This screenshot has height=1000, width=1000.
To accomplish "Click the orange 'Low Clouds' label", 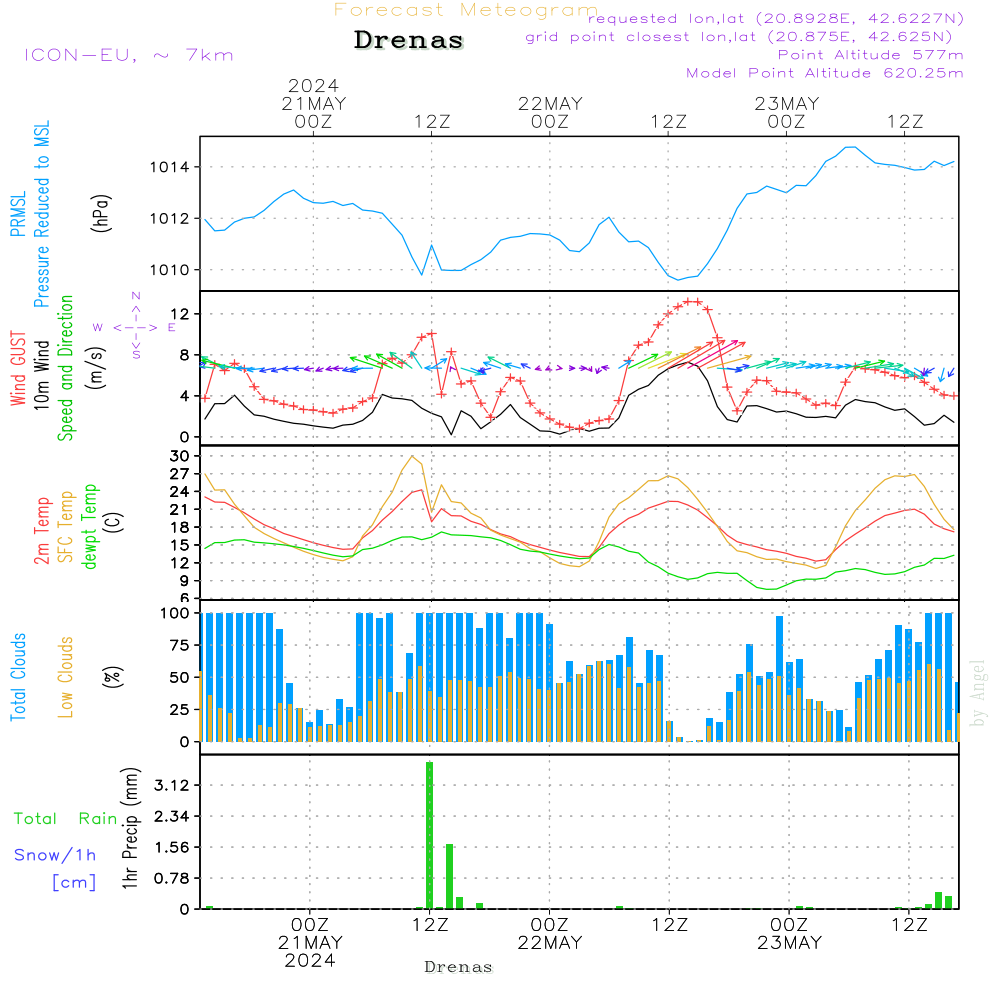I will point(66,677).
